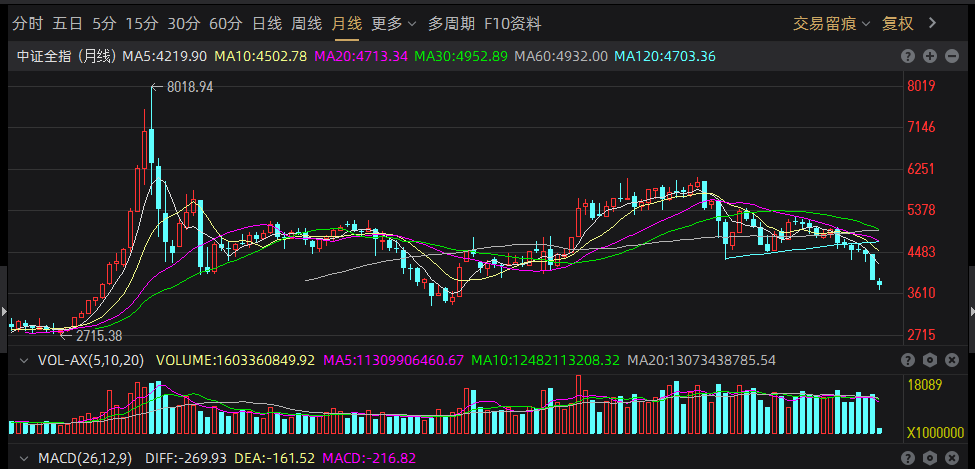Click the 8018.94 high price marker
This screenshot has width=975, height=469.
click(190, 88)
